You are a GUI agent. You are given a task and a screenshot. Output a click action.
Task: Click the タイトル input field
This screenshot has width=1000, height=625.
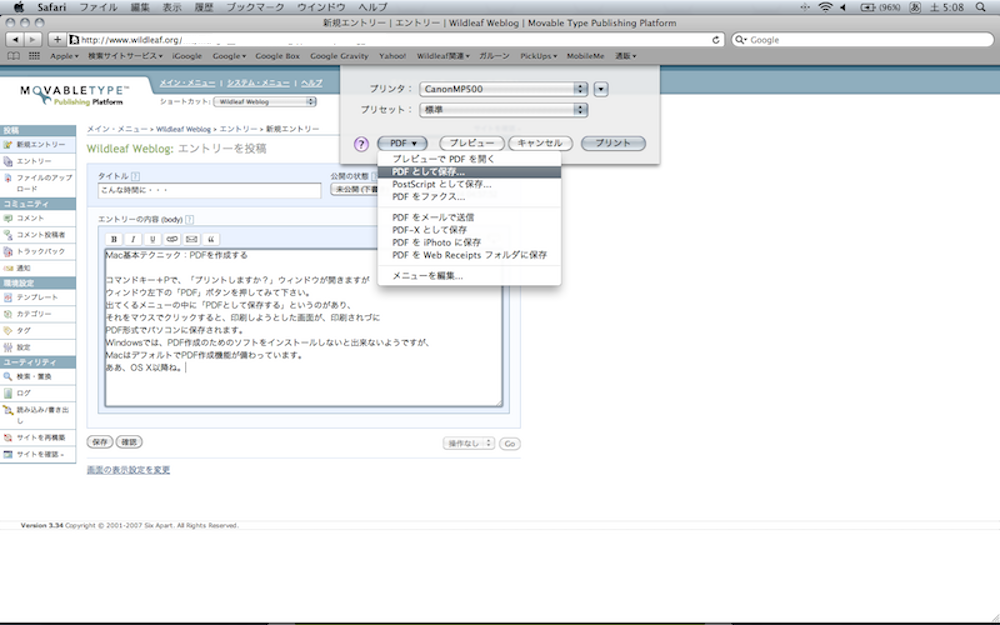click(x=209, y=191)
